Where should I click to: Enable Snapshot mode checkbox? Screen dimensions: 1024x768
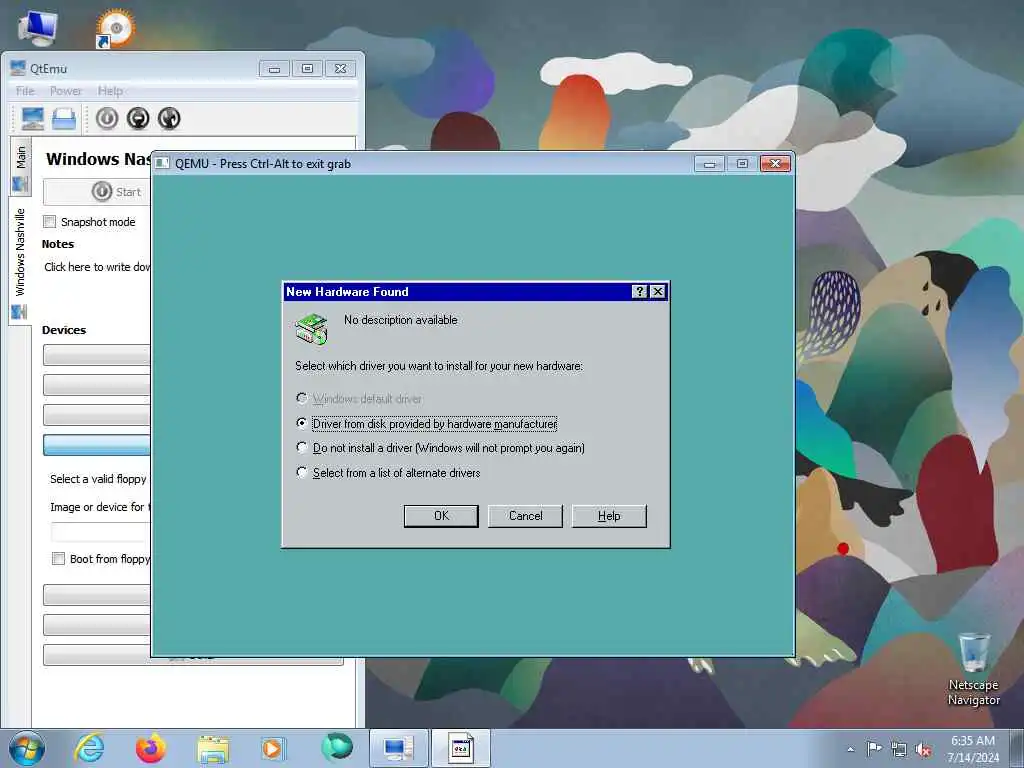pos(50,221)
